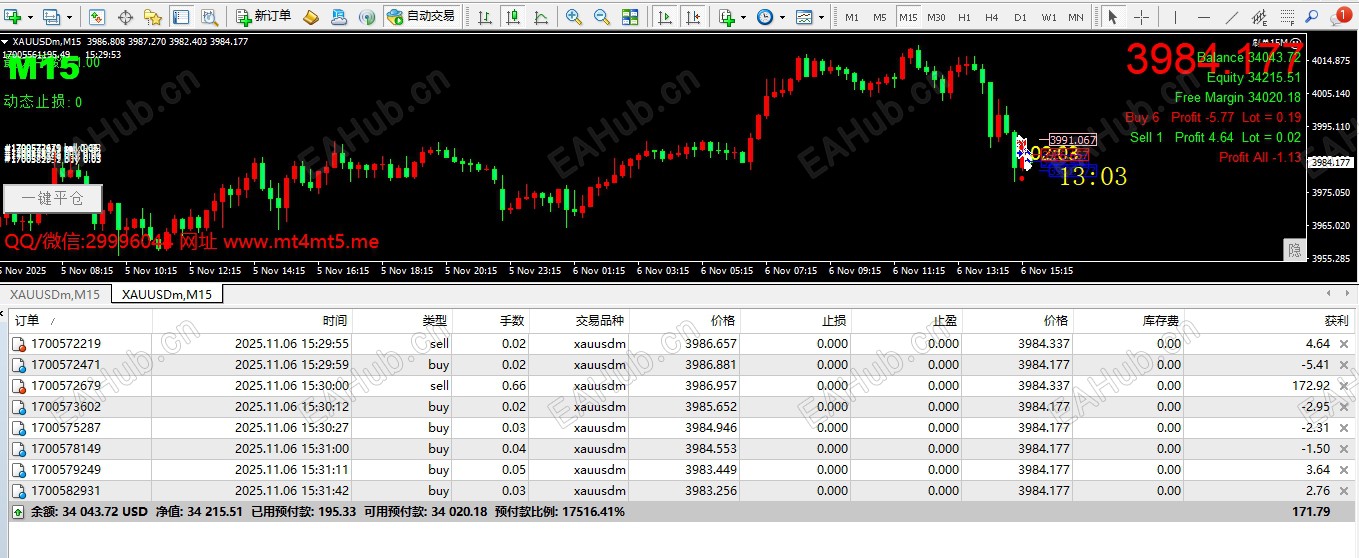This screenshot has height=558, width=1359.
Task: Select the M30 timeframe
Action: tap(936, 17)
